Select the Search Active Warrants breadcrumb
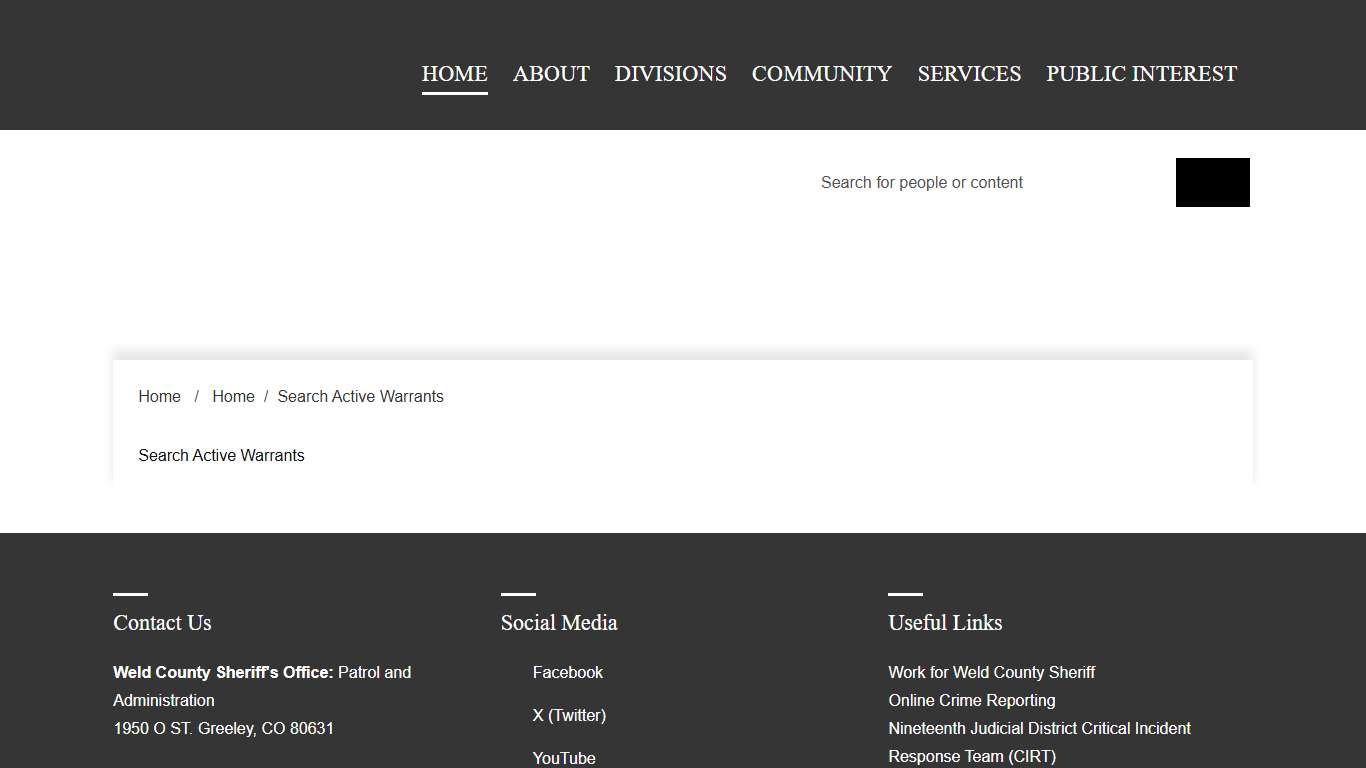The height and width of the screenshot is (768, 1366). coord(360,396)
